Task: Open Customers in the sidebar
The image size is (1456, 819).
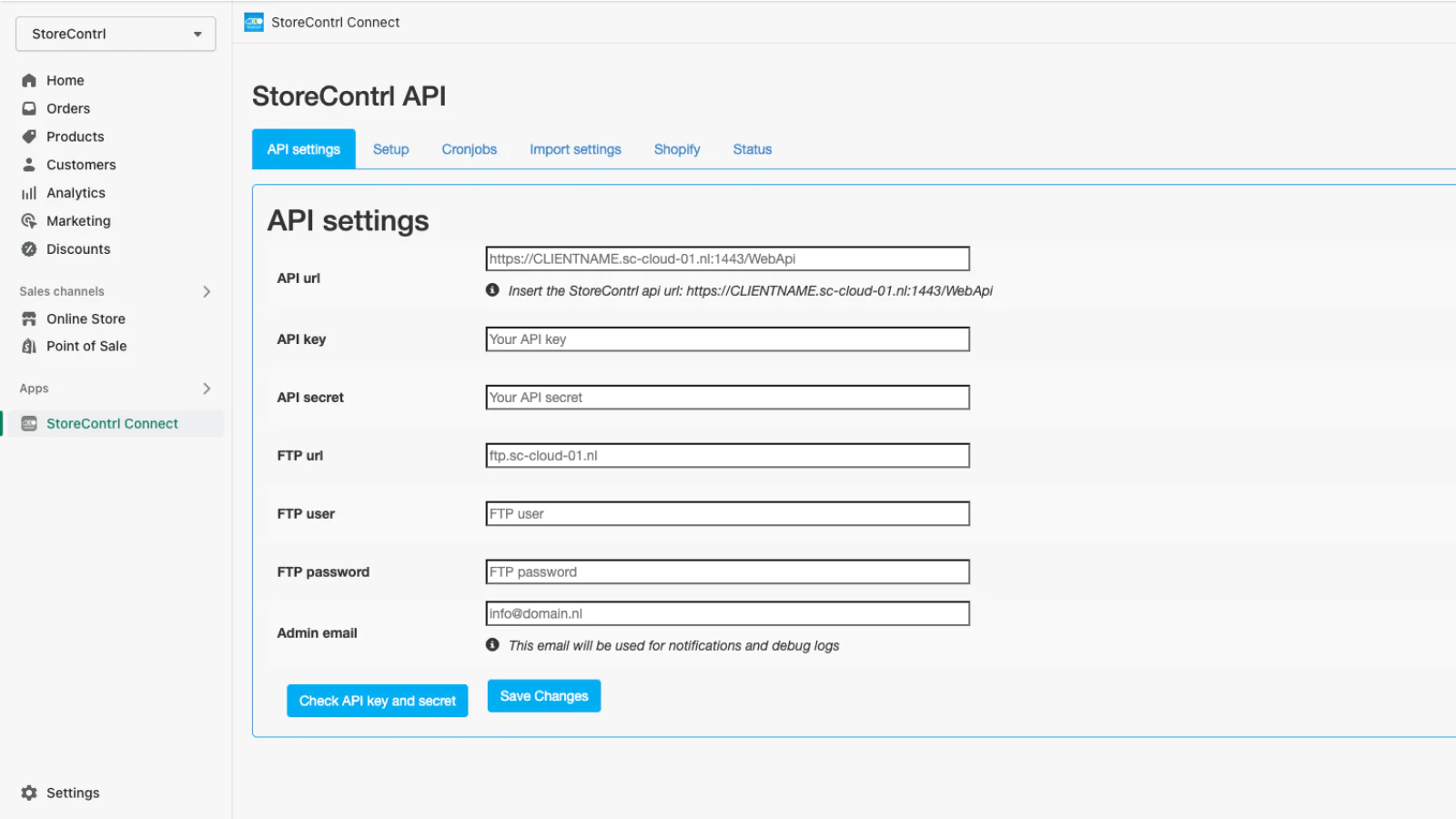Action: pyautogui.click(x=81, y=165)
